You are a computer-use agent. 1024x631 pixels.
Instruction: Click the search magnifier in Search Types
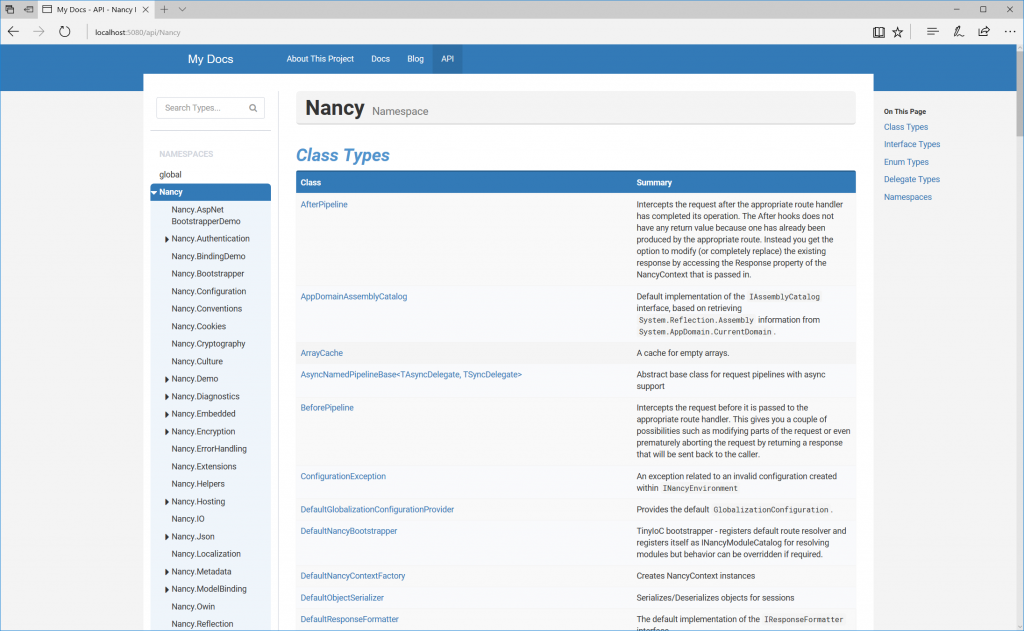pyautogui.click(x=253, y=108)
